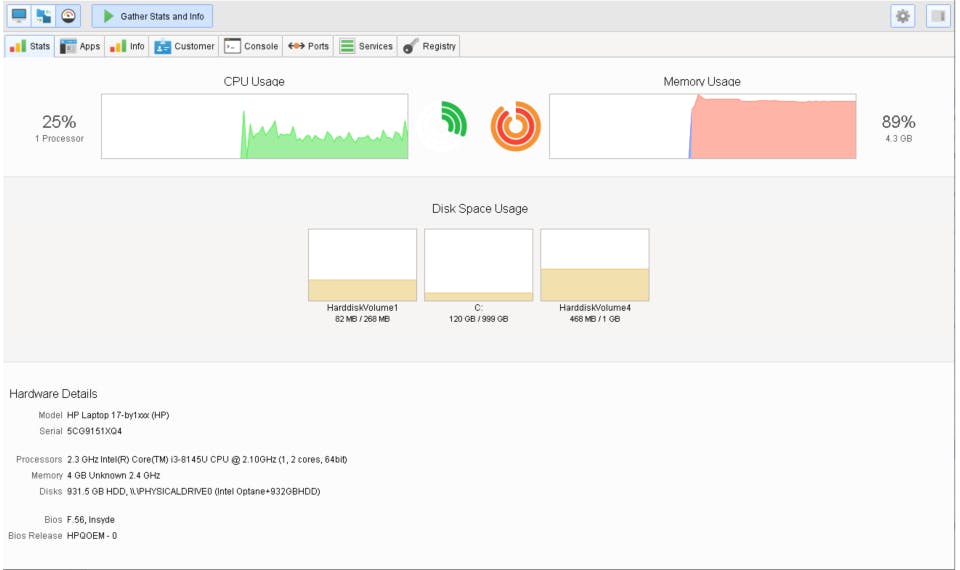Switch to the Stats tab

tap(30, 46)
